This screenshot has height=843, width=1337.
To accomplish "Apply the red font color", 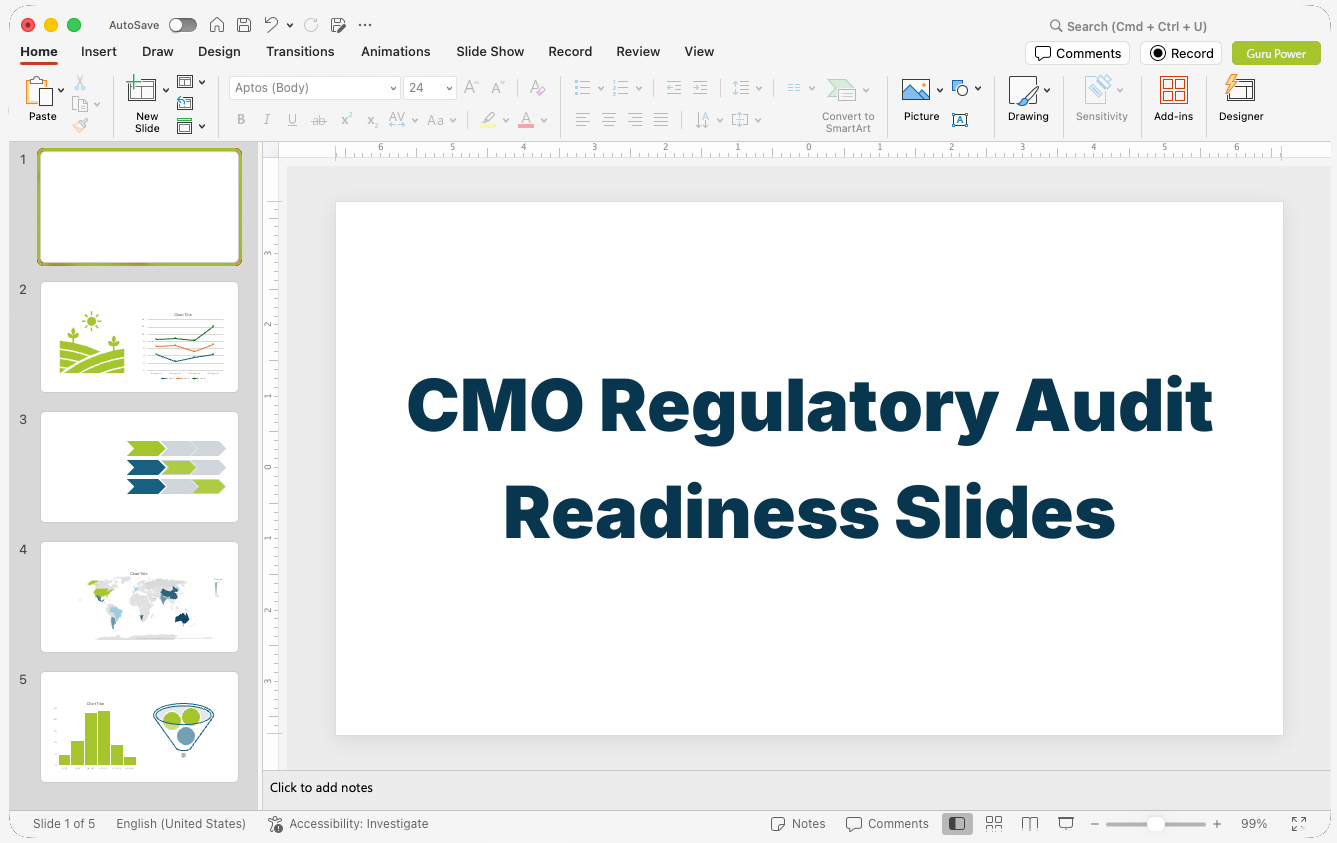I will (x=526, y=120).
